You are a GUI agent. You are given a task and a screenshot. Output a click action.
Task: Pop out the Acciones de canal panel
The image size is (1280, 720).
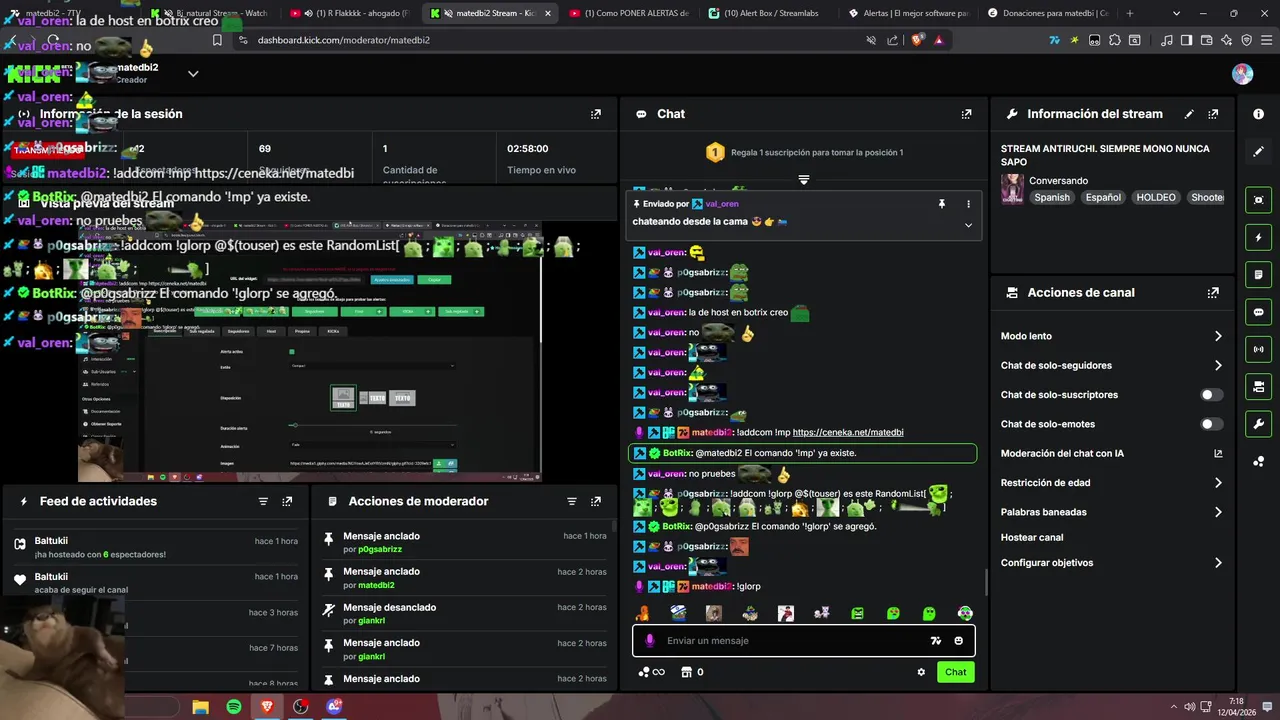pyautogui.click(x=1213, y=293)
